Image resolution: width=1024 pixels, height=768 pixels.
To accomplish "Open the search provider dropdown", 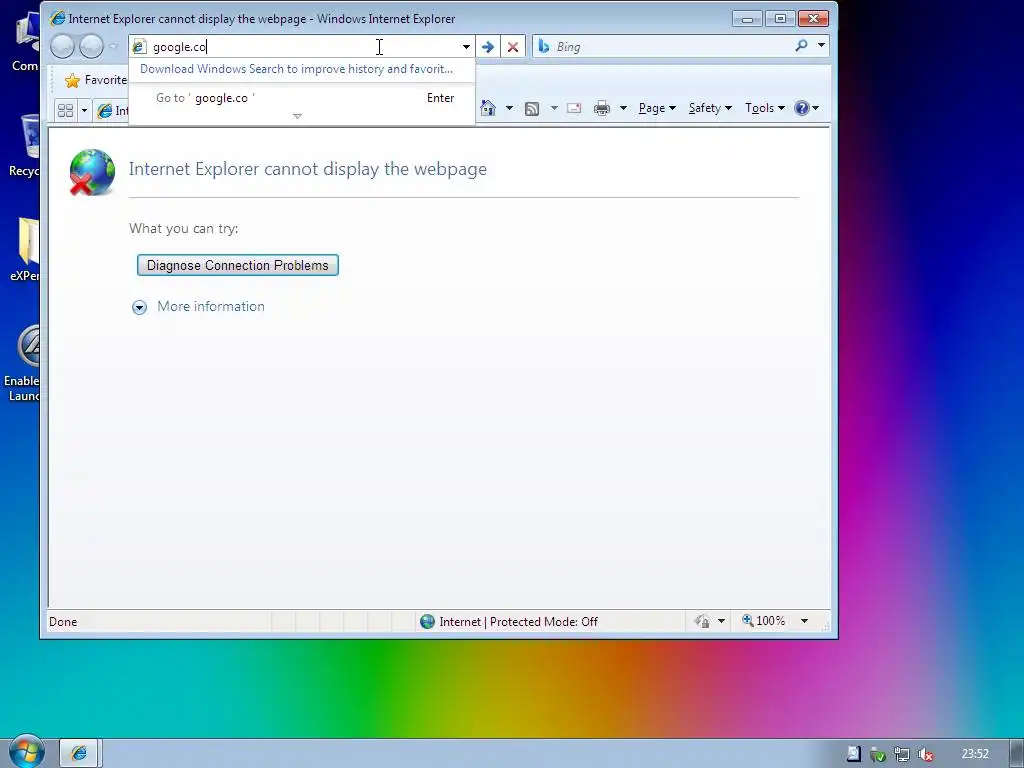I will click(x=822, y=46).
